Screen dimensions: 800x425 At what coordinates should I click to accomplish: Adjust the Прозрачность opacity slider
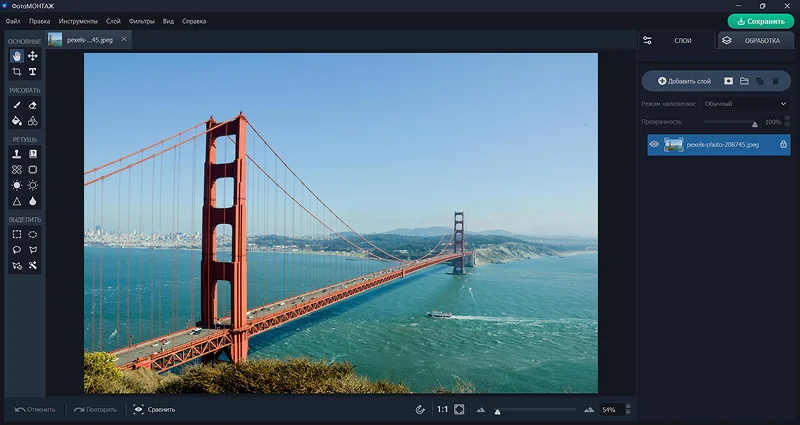pos(731,122)
